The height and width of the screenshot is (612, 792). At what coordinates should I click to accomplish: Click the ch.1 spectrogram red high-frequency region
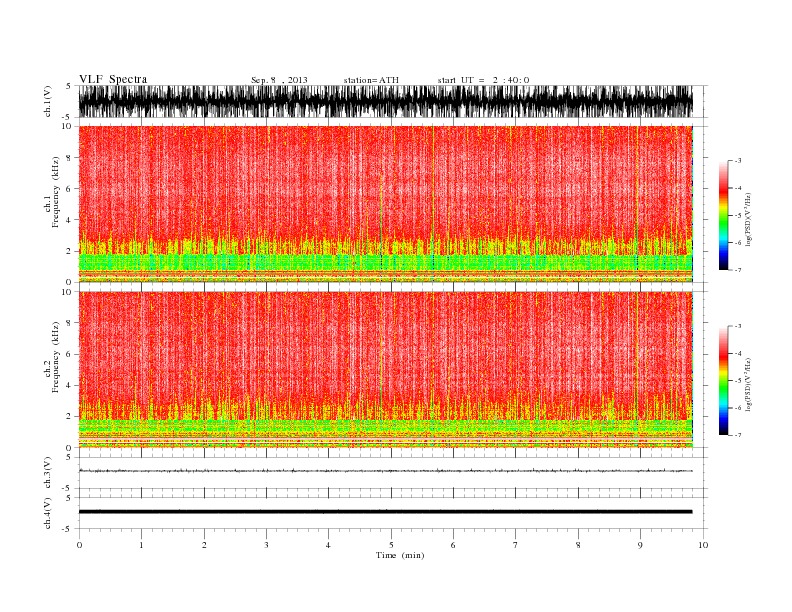[385, 182]
